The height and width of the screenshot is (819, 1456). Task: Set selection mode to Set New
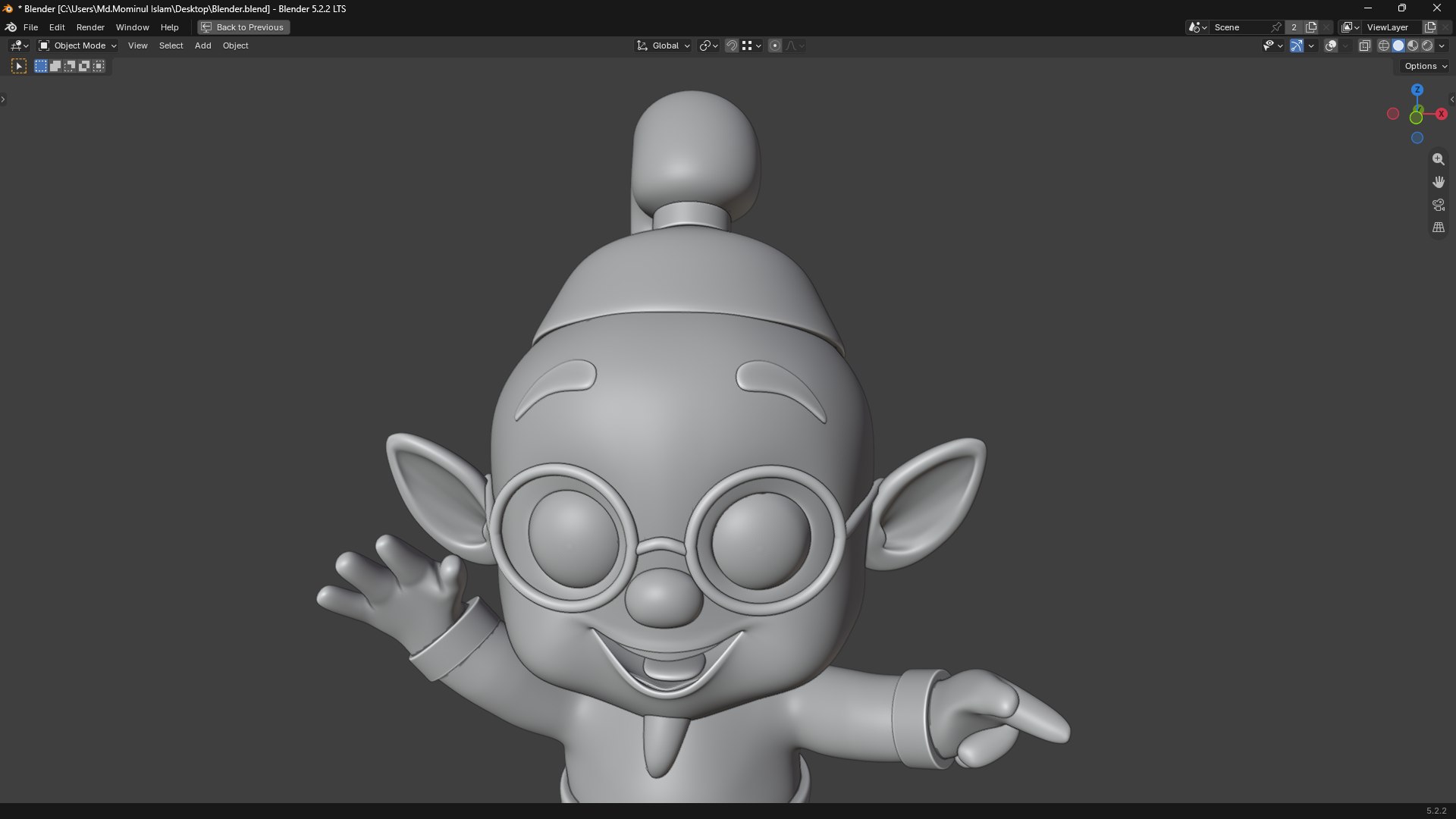click(x=41, y=67)
